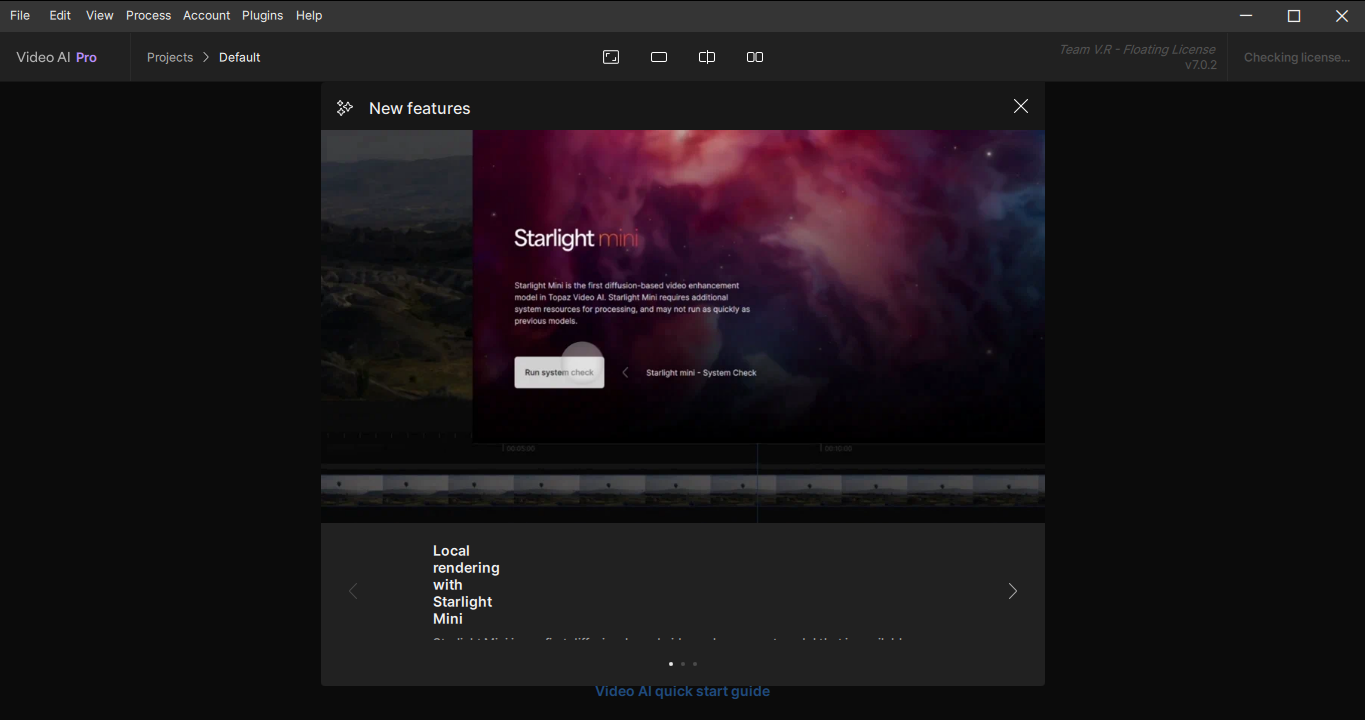Open the Video AI quick start guide

(683, 691)
